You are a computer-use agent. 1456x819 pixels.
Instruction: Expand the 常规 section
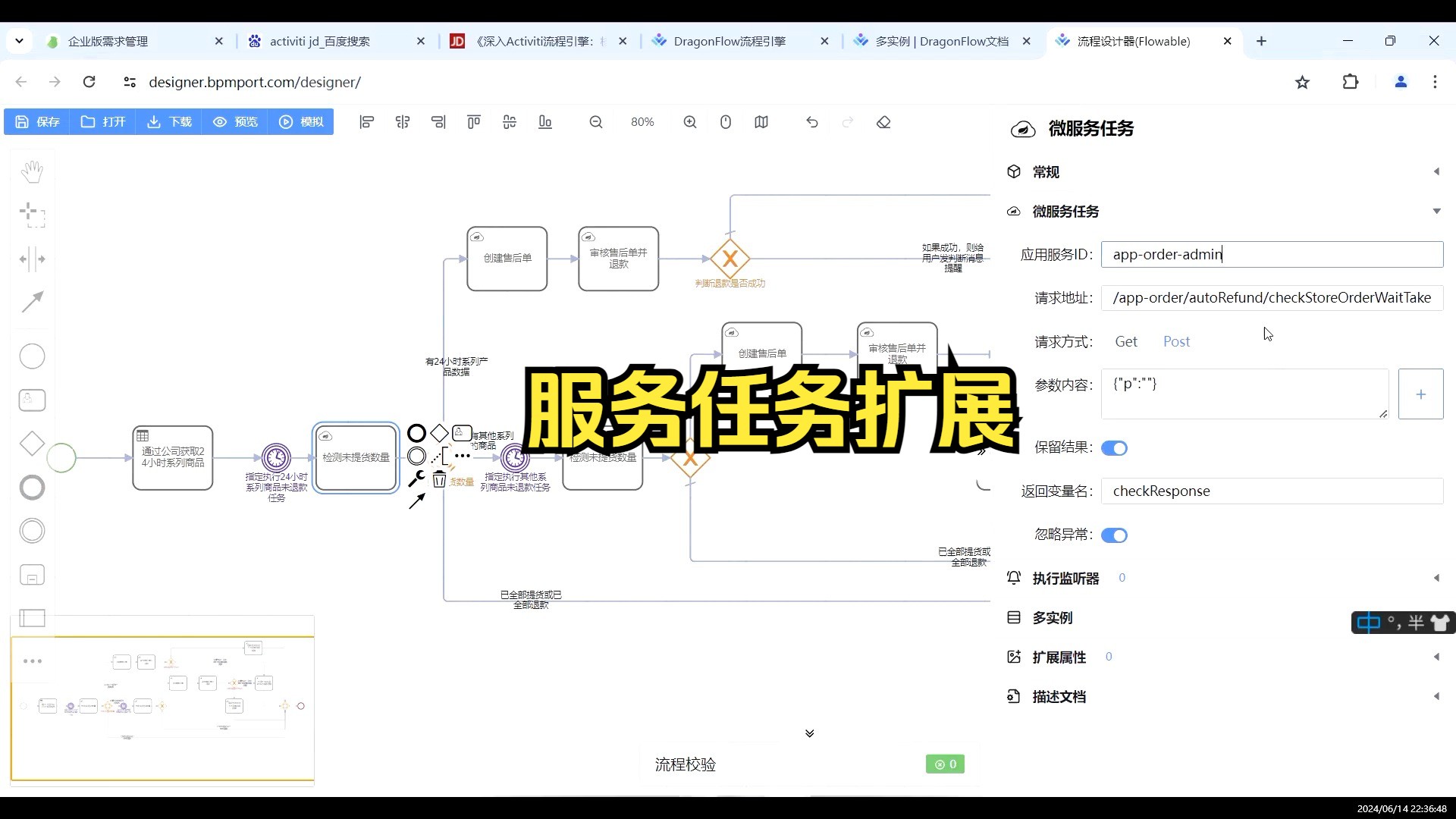coord(1224,172)
